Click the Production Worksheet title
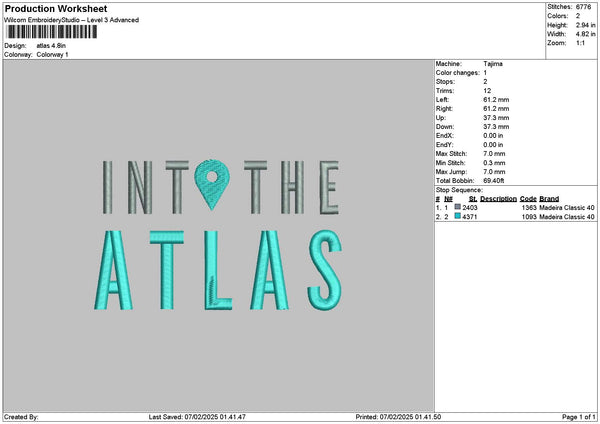Viewport: 600px width, 424px height. point(56,8)
